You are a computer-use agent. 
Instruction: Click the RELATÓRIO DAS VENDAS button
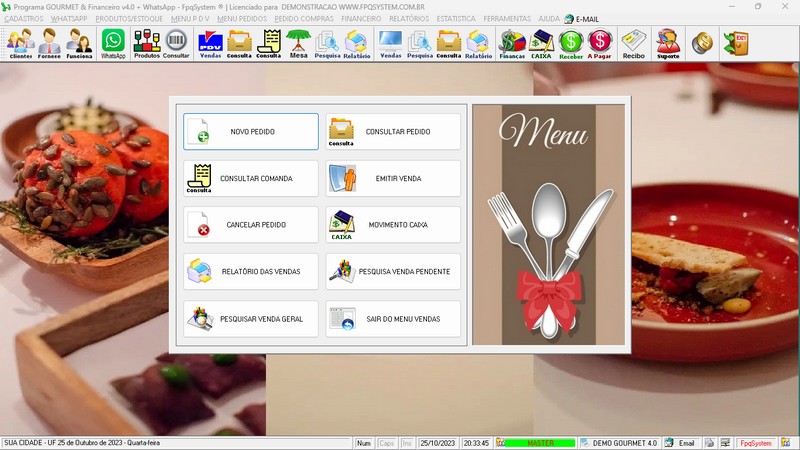[x=251, y=271]
